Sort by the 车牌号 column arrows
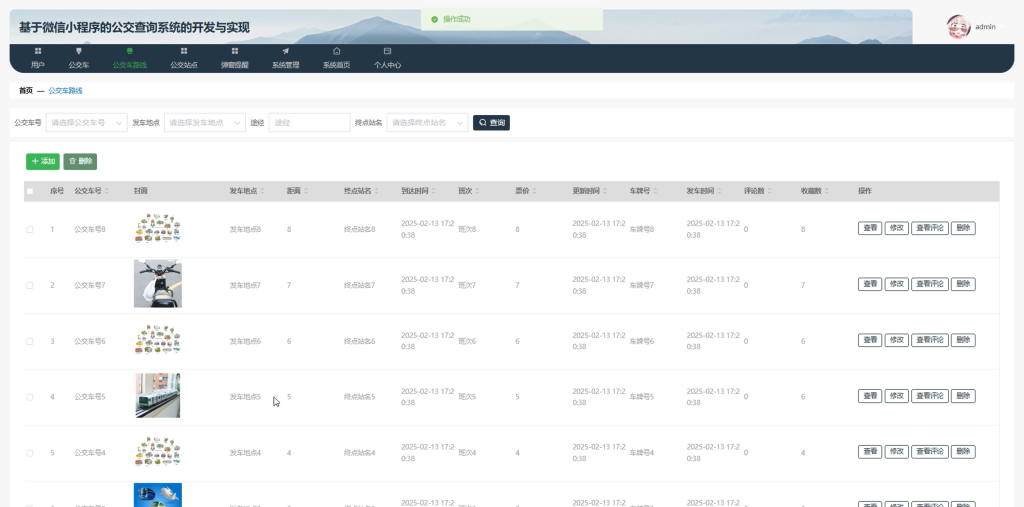This screenshot has height=507, width=1024. pyautogui.click(x=655, y=191)
